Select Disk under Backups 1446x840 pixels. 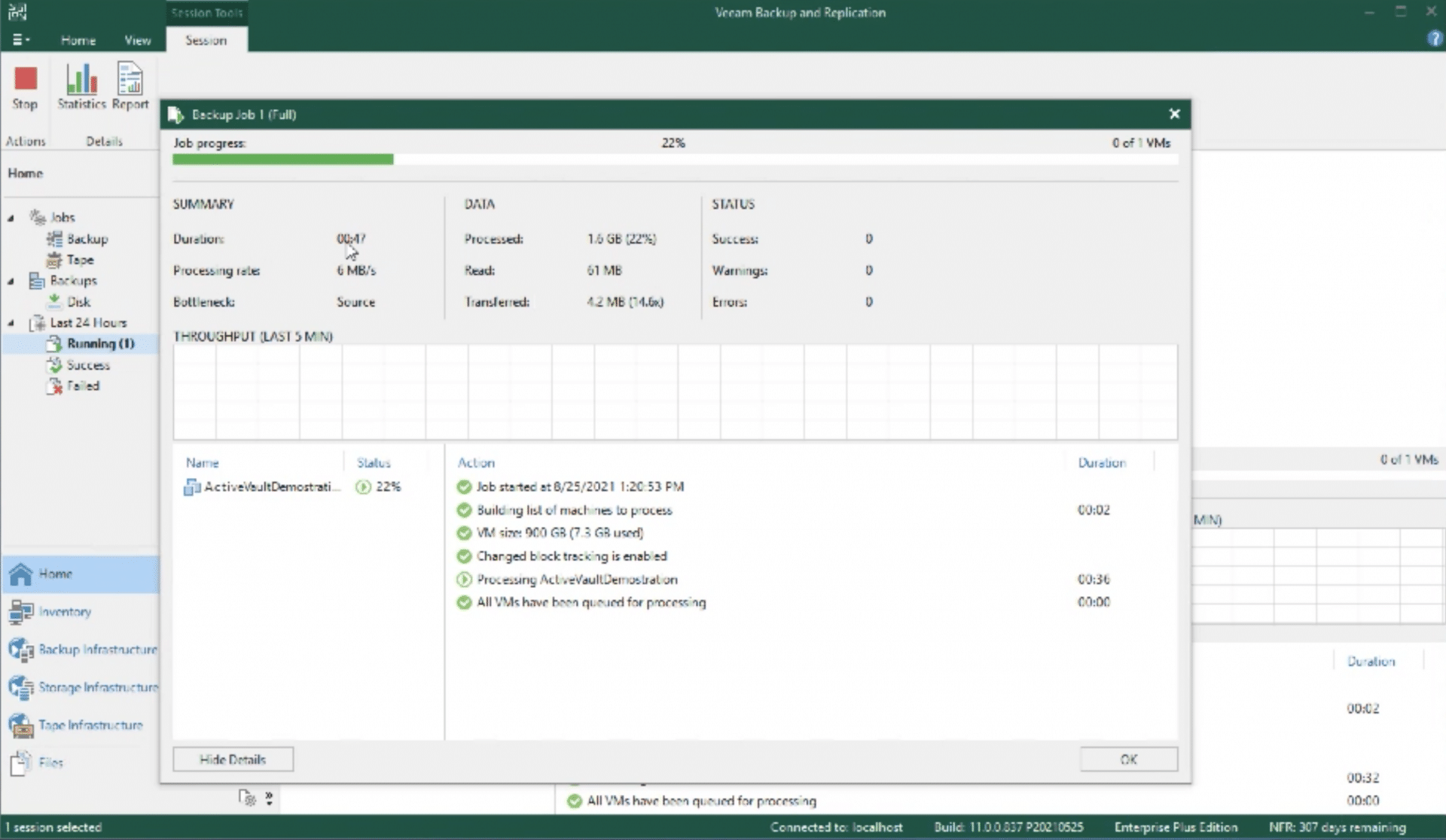tap(69, 302)
